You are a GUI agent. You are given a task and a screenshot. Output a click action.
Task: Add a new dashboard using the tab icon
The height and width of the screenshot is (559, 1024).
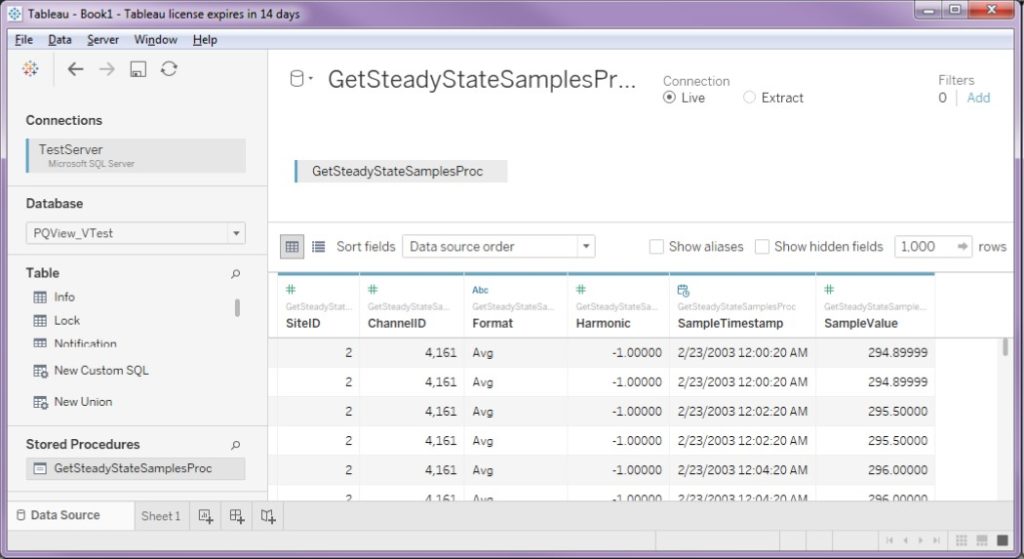(237, 516)
